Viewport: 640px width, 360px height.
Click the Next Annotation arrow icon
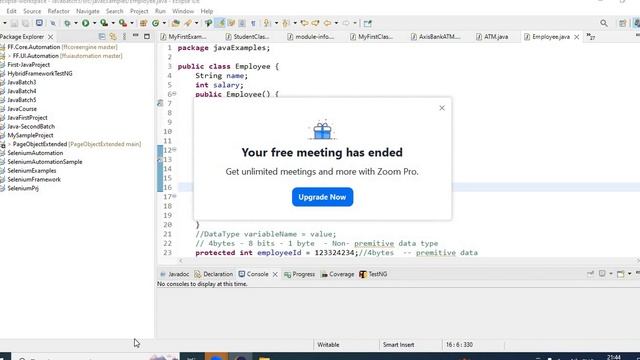(x=267, y=23)
